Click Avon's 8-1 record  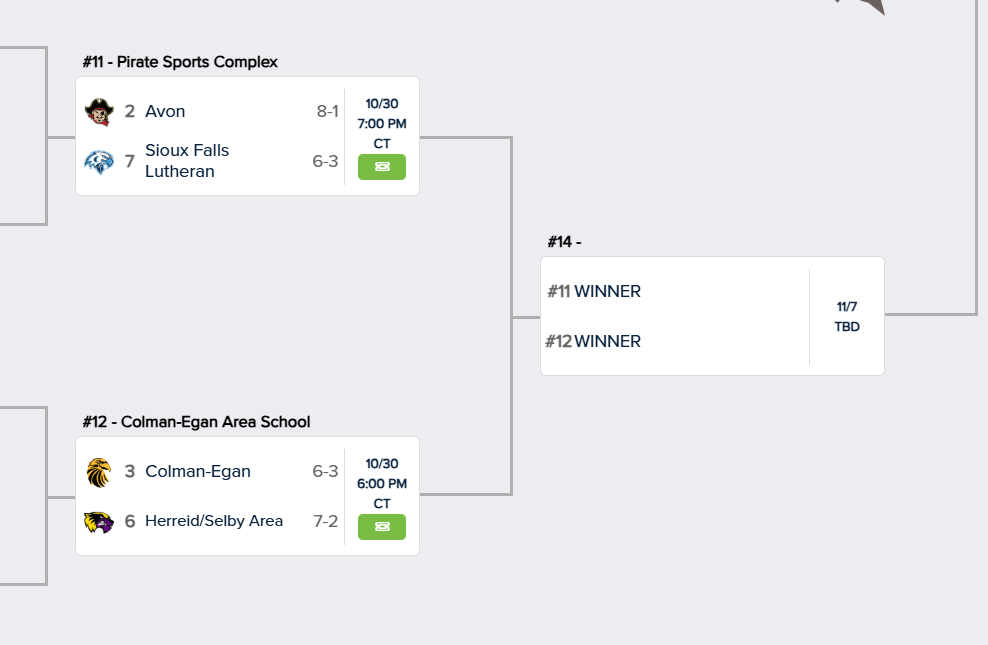pos(328,111)
